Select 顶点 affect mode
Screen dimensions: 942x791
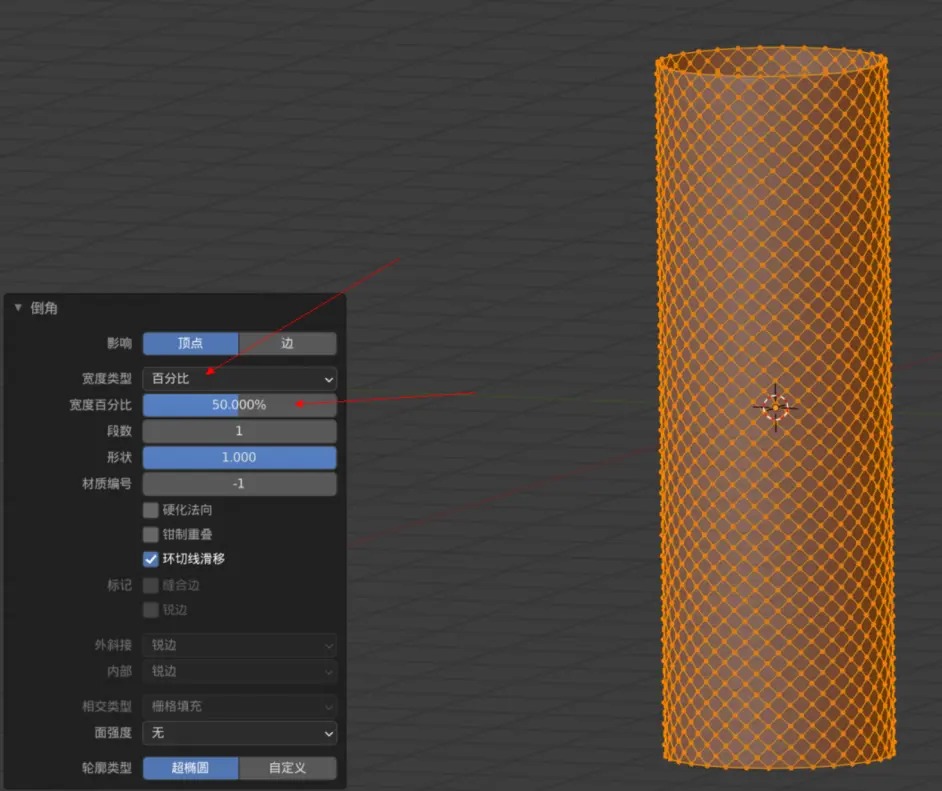[x=190, y=343]
